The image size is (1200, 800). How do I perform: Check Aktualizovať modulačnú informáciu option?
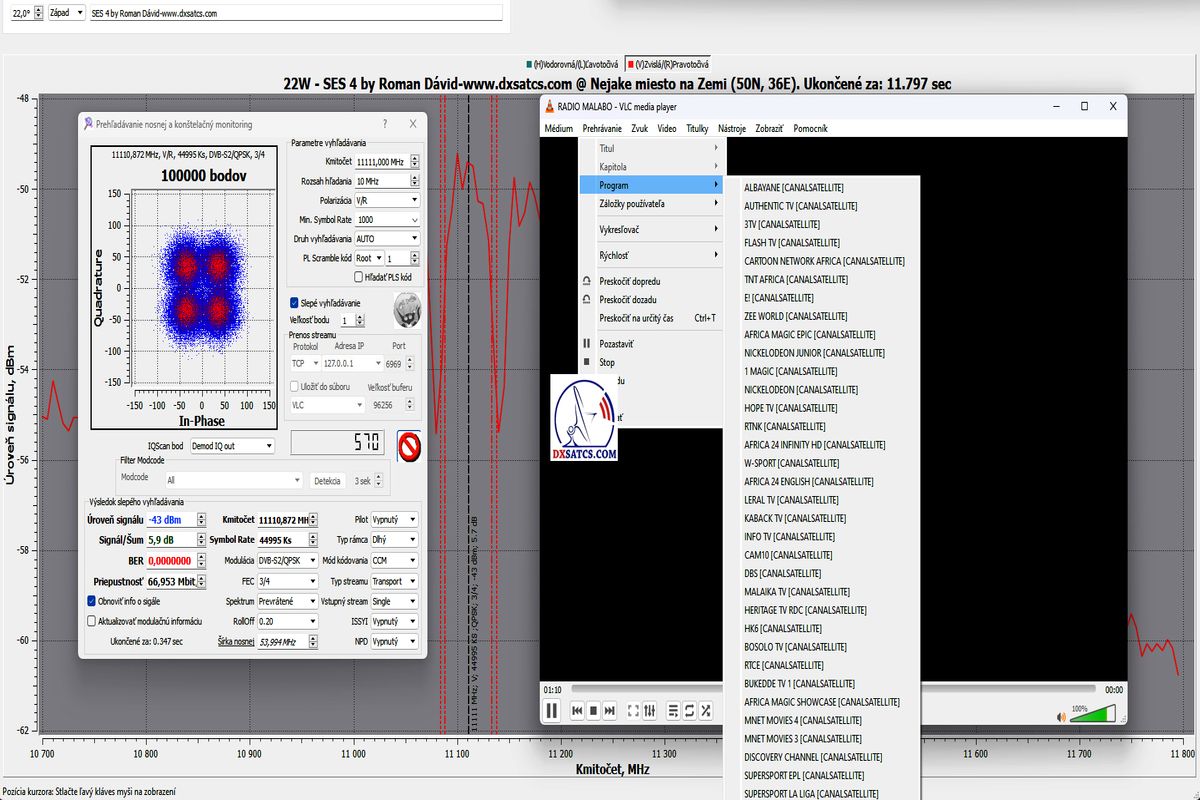[x=92, y=621]
